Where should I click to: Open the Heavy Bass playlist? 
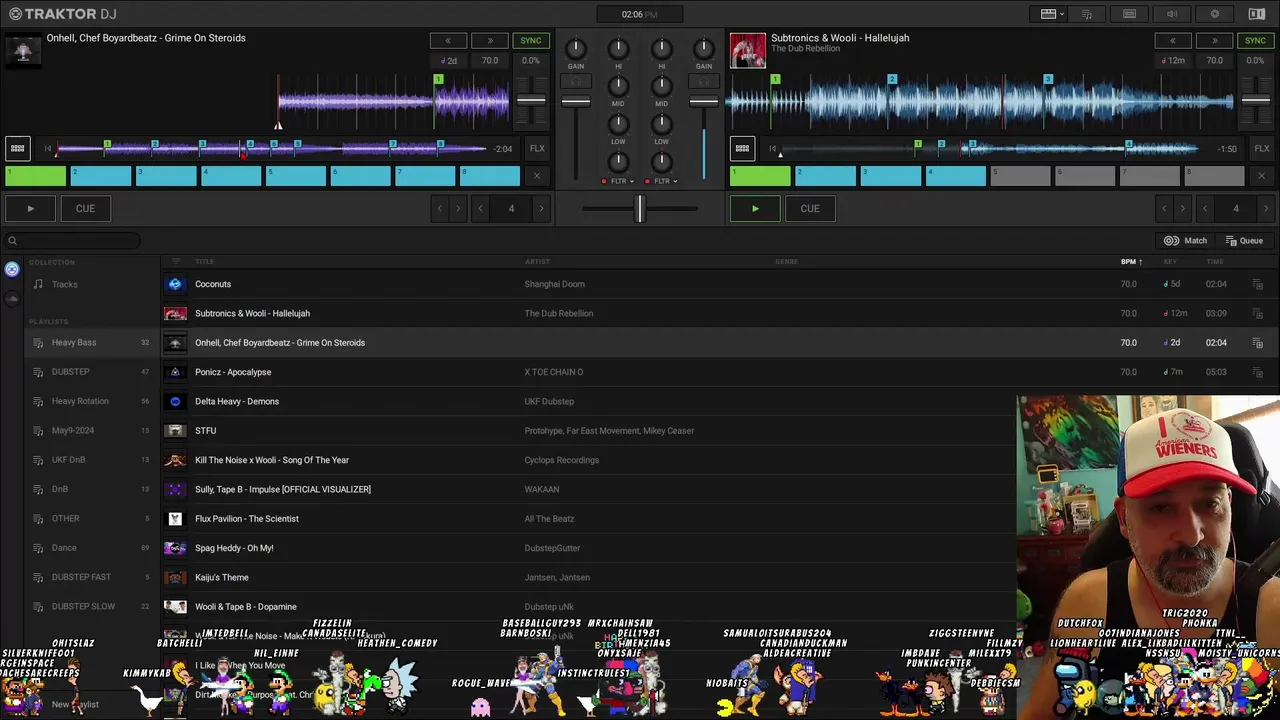click(90, 342)
